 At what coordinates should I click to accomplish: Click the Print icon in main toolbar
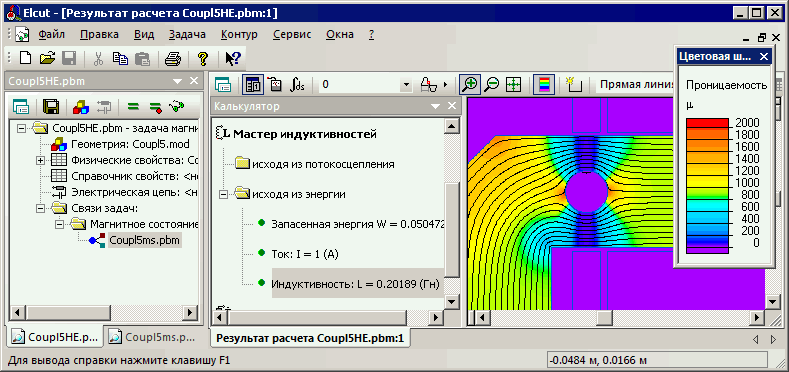pyautogui.click(x=173, y=59)
